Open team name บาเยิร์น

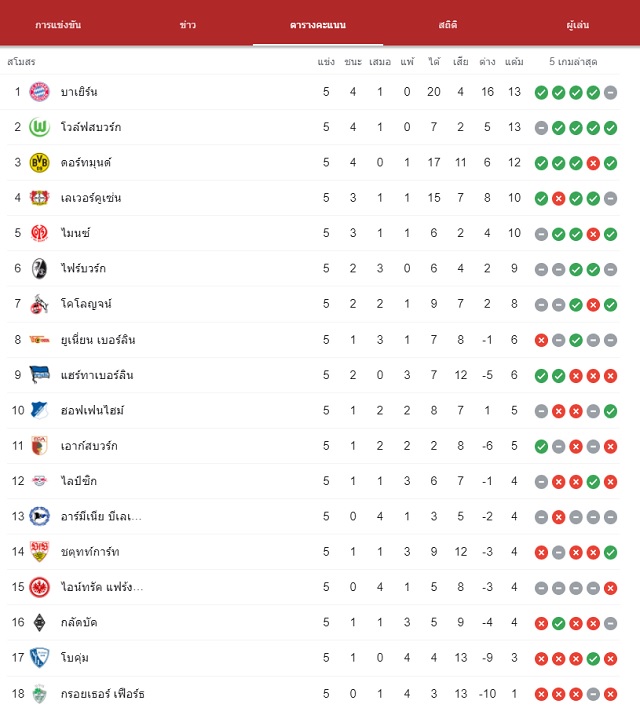(79, 92)
